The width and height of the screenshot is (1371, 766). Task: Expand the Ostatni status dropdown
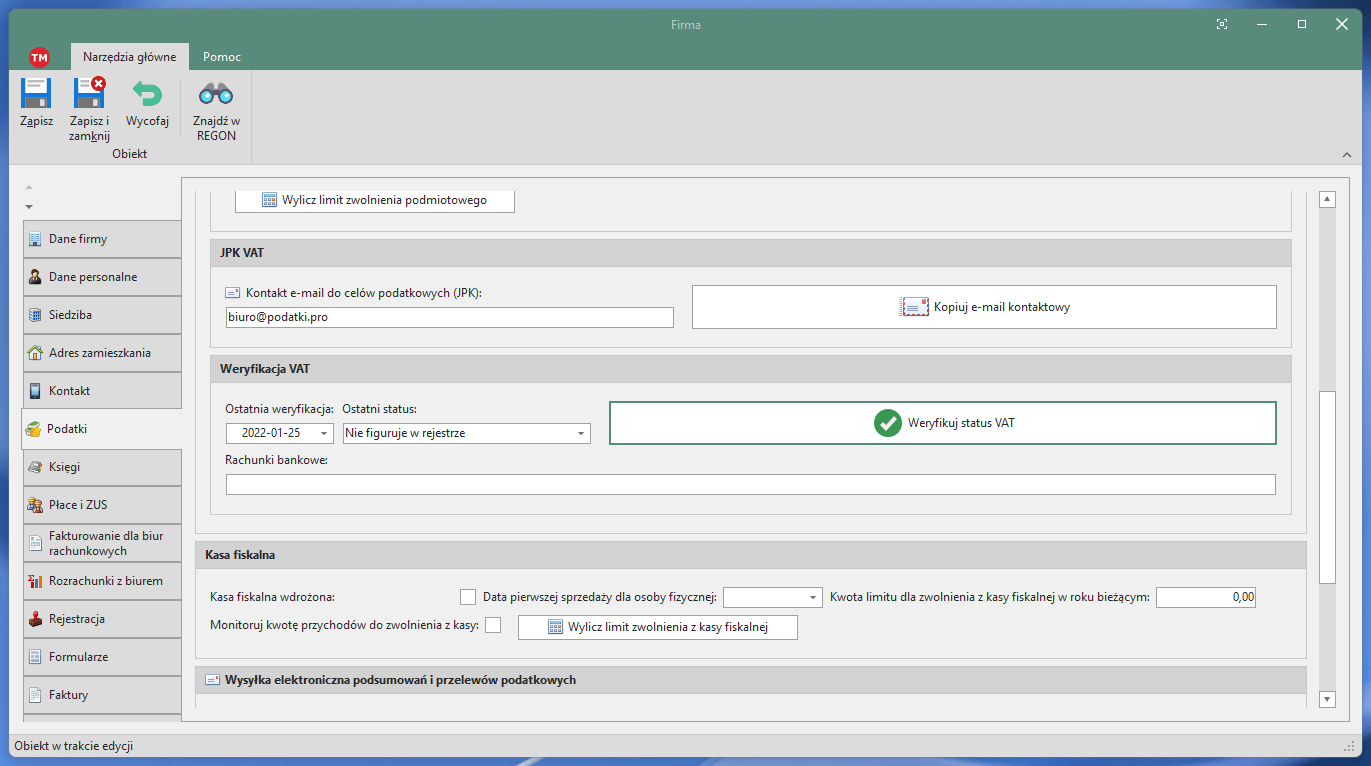[580, 434]
